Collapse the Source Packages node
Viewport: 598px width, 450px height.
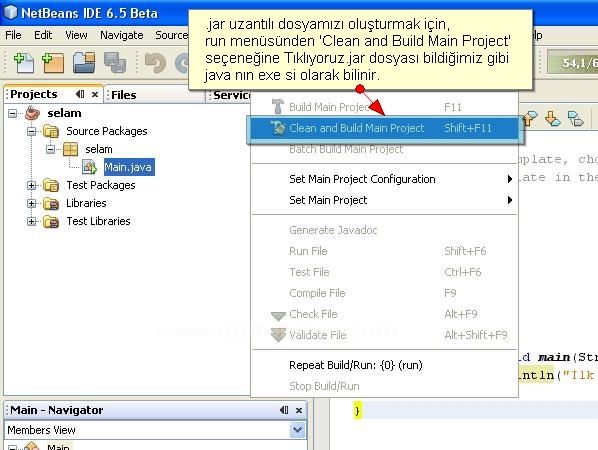click(31, 132)
